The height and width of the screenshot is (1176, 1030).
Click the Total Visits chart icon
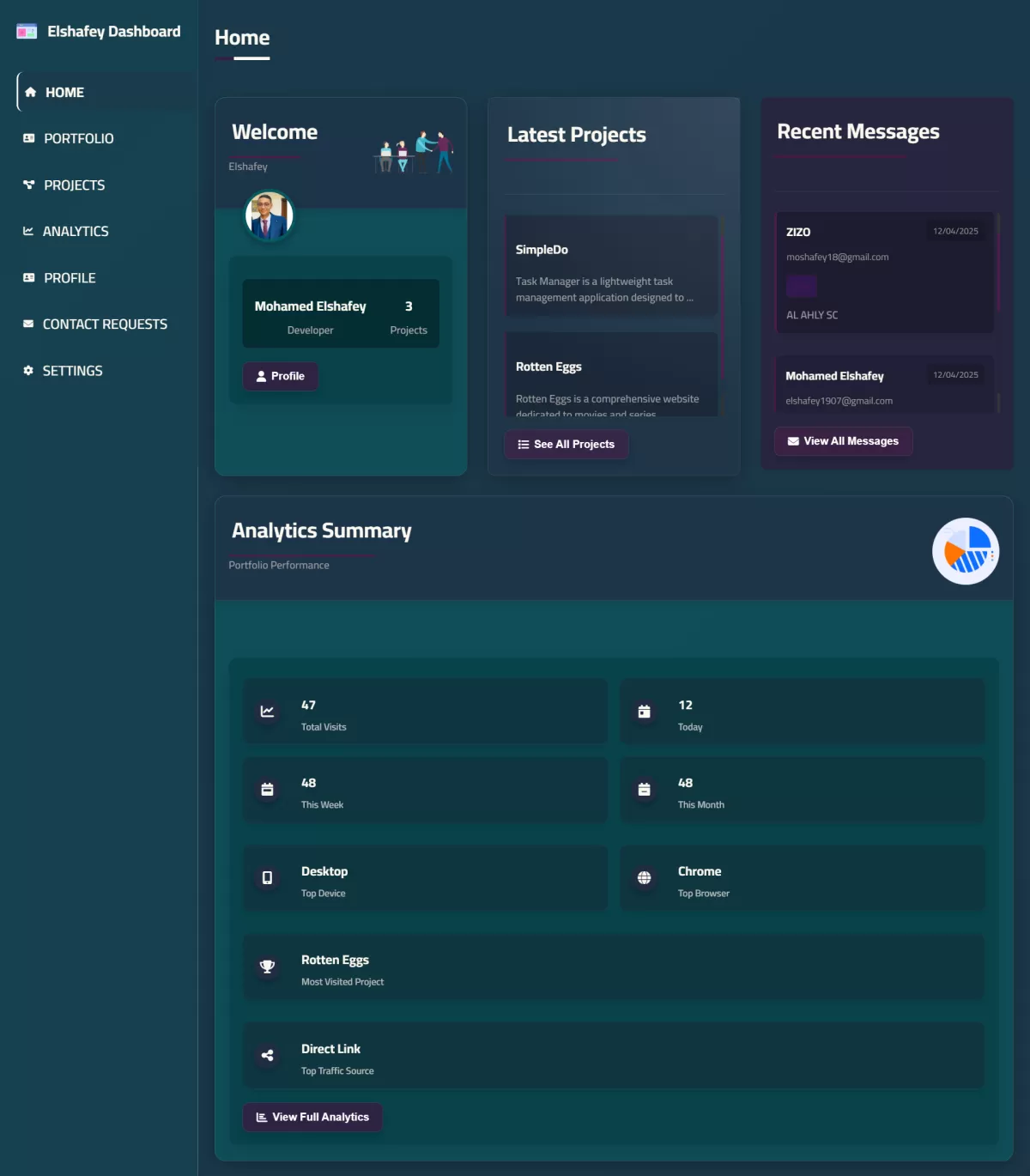(x=268, y=712)
